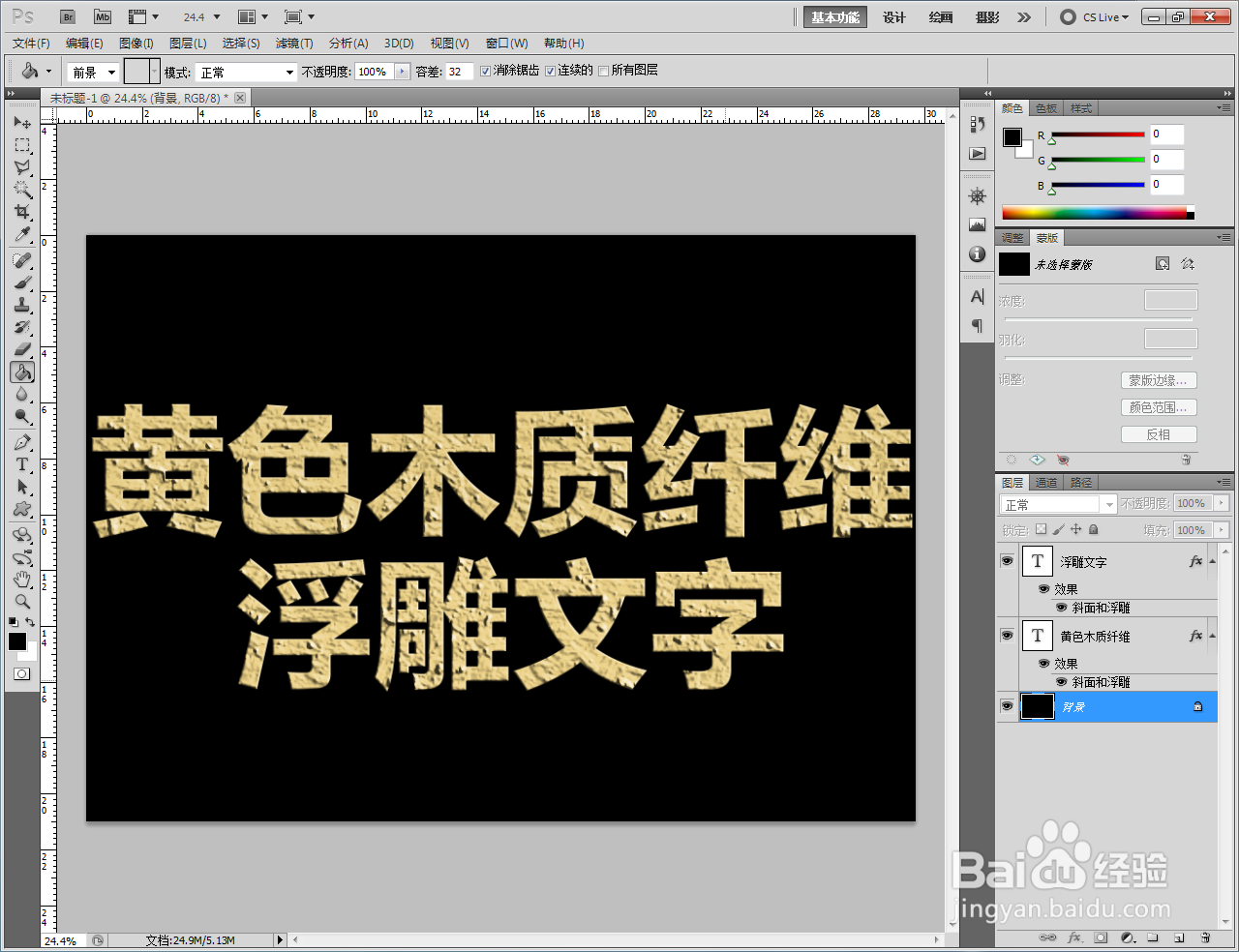The image size is (1239, 952).
Task: Create a new layer icon
Action: point(1179,937)
